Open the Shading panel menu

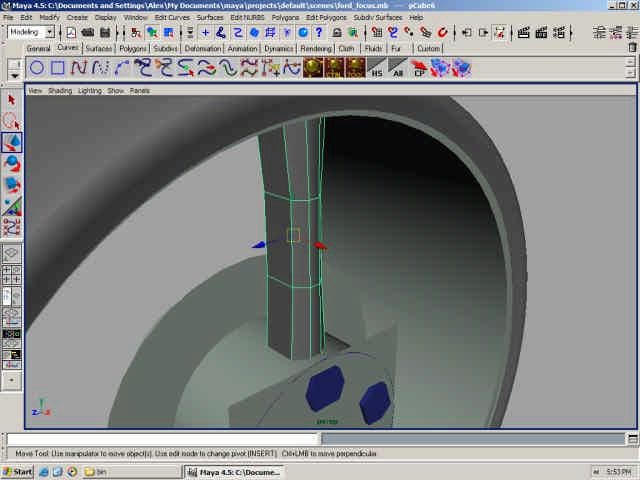click(60, 90)
